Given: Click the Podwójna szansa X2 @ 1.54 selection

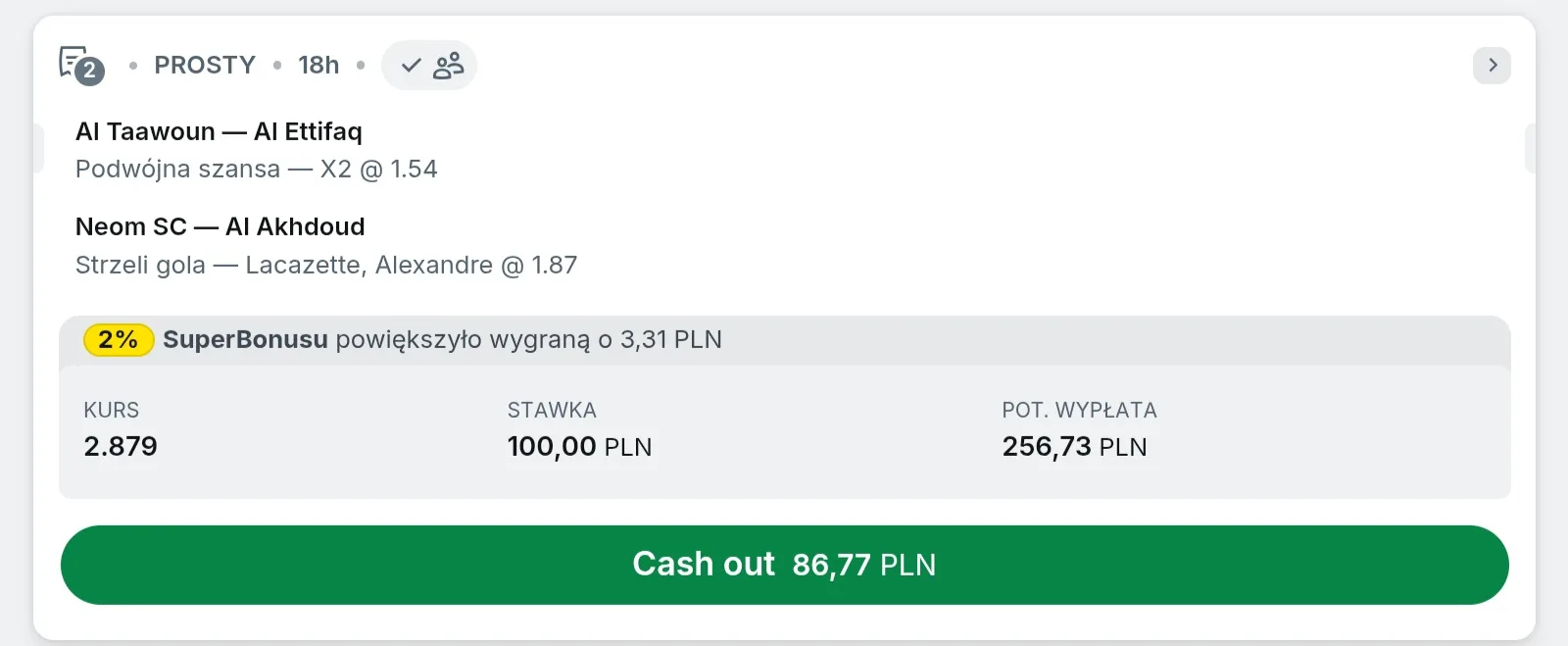Looking at the screenshot, I should (x=257, y=169).
